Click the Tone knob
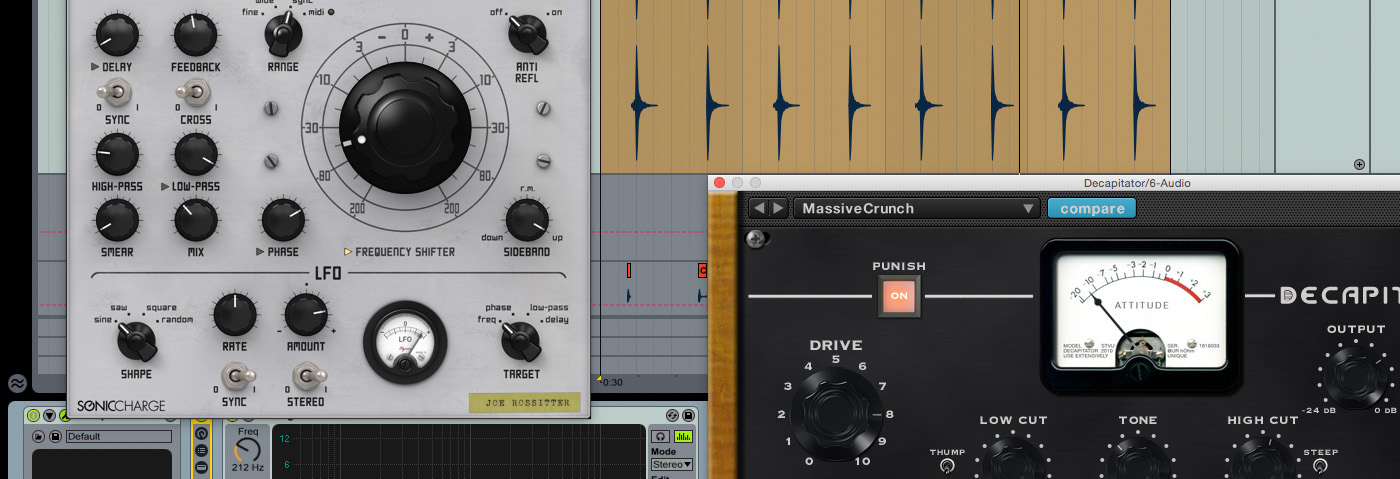 [x=1138, y=460]
